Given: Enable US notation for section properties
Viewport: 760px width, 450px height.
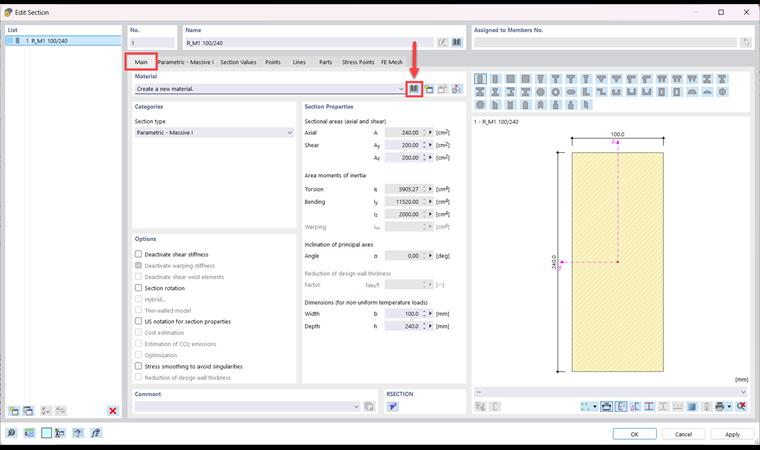Looking at the screenshot, I should (139, 321).
